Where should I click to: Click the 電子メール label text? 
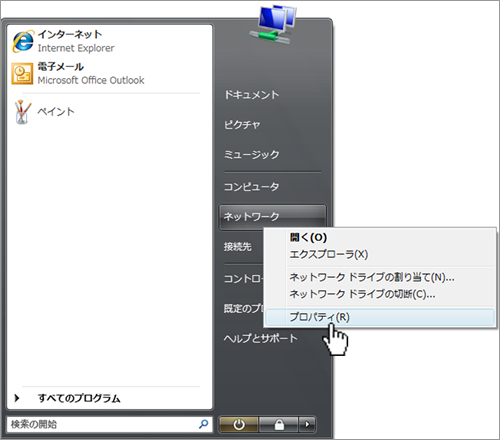pos(61,67)
